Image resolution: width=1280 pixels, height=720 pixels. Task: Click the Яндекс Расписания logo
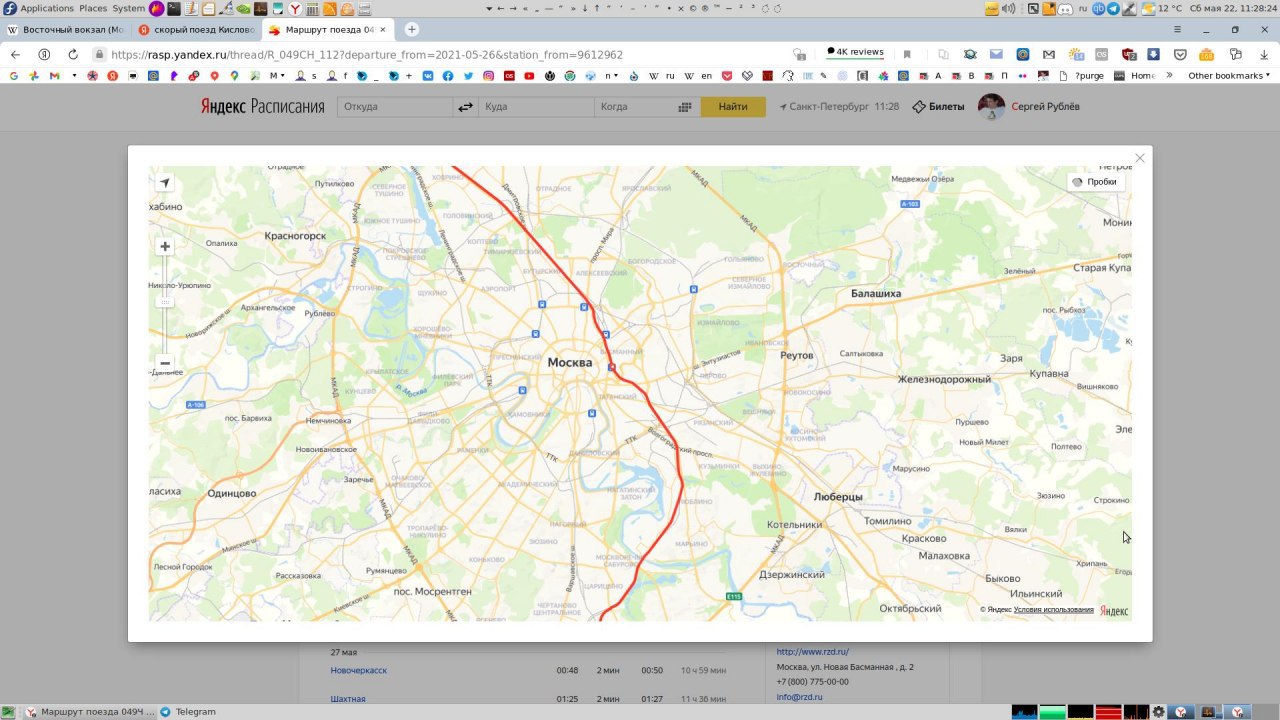(x=262, y=107)
